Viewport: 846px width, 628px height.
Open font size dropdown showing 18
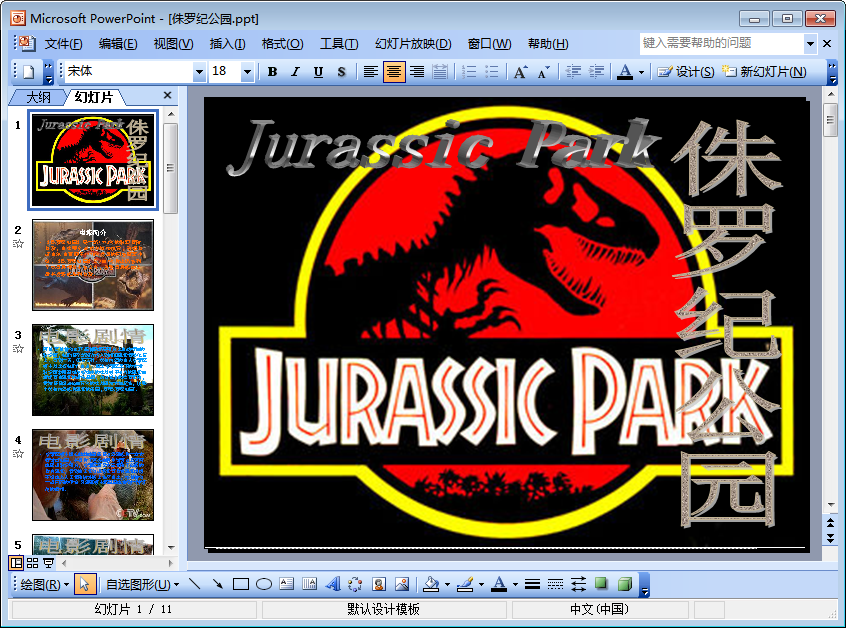point(247,72)
